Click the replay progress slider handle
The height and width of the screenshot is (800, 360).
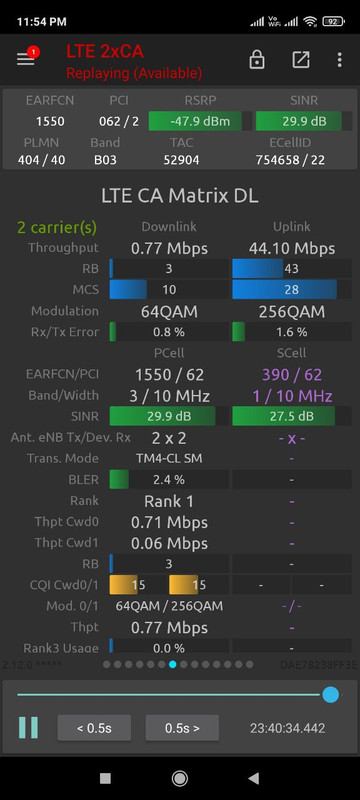pos(330,694)
